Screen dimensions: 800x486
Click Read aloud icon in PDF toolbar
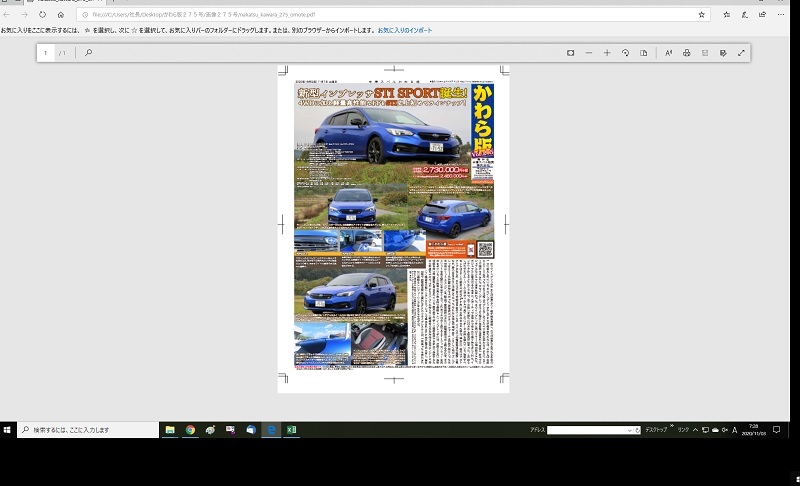(x=668, y=53)
